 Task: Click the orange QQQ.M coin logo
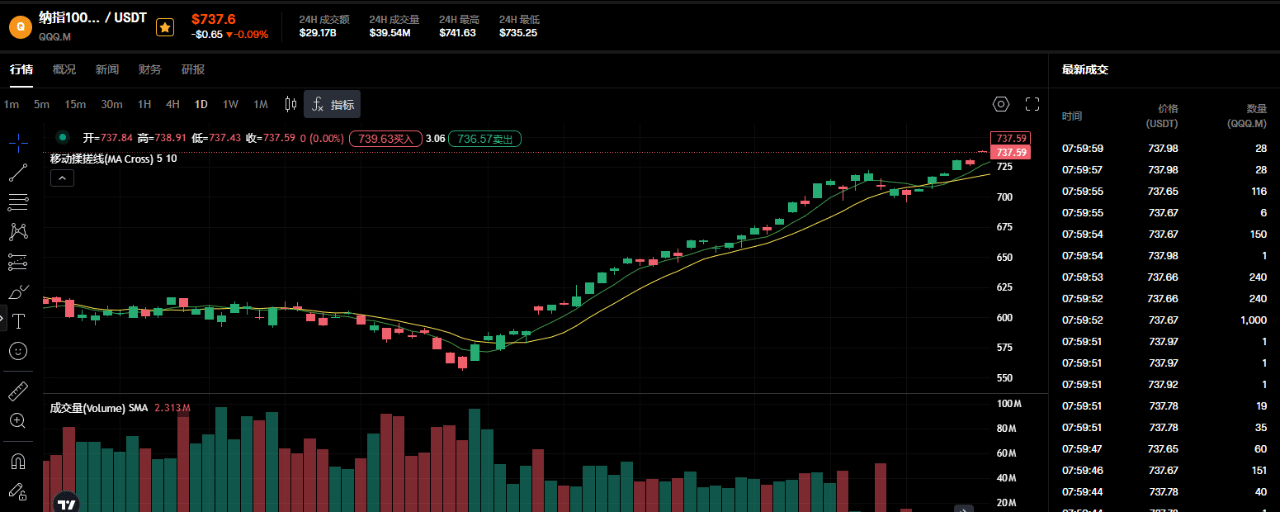point(20,27)
